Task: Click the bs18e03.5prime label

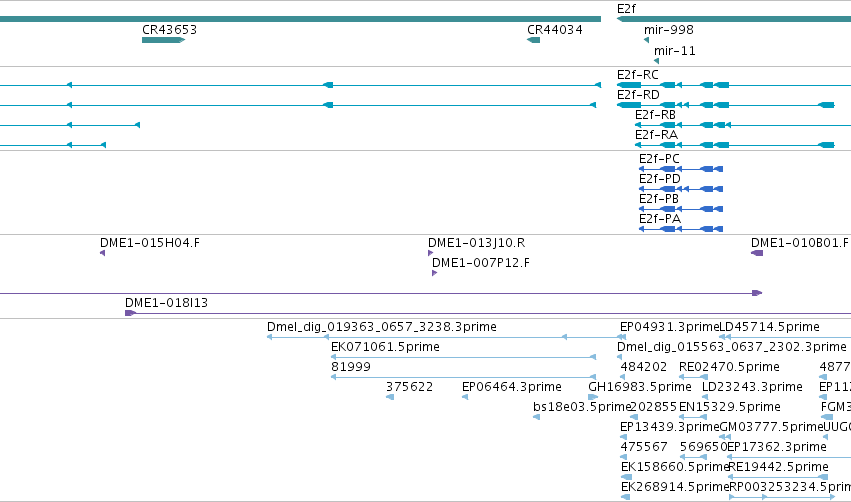Action: pos(582,408)
